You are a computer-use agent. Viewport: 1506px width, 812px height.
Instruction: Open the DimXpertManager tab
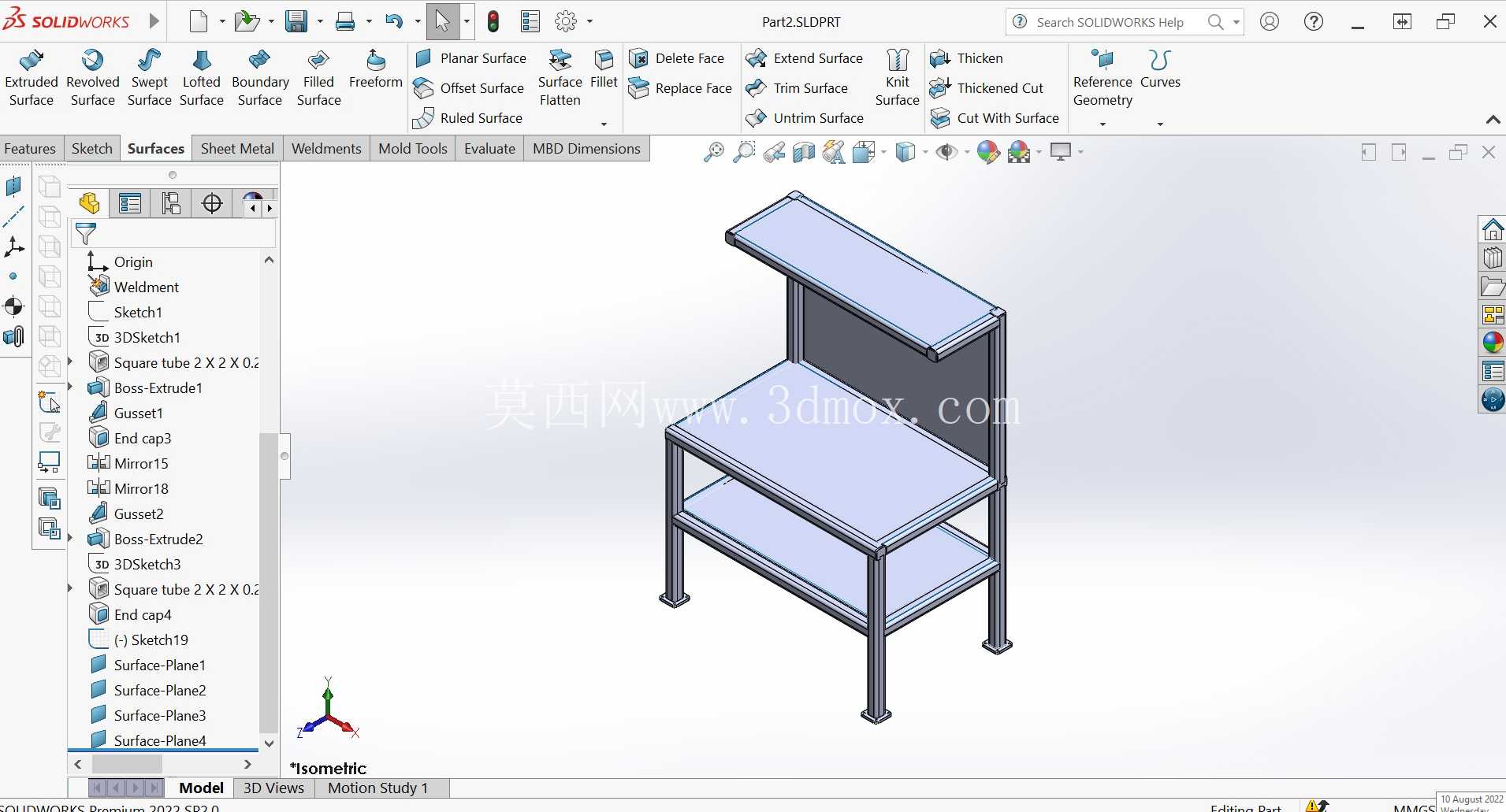[x=212, y=204]
